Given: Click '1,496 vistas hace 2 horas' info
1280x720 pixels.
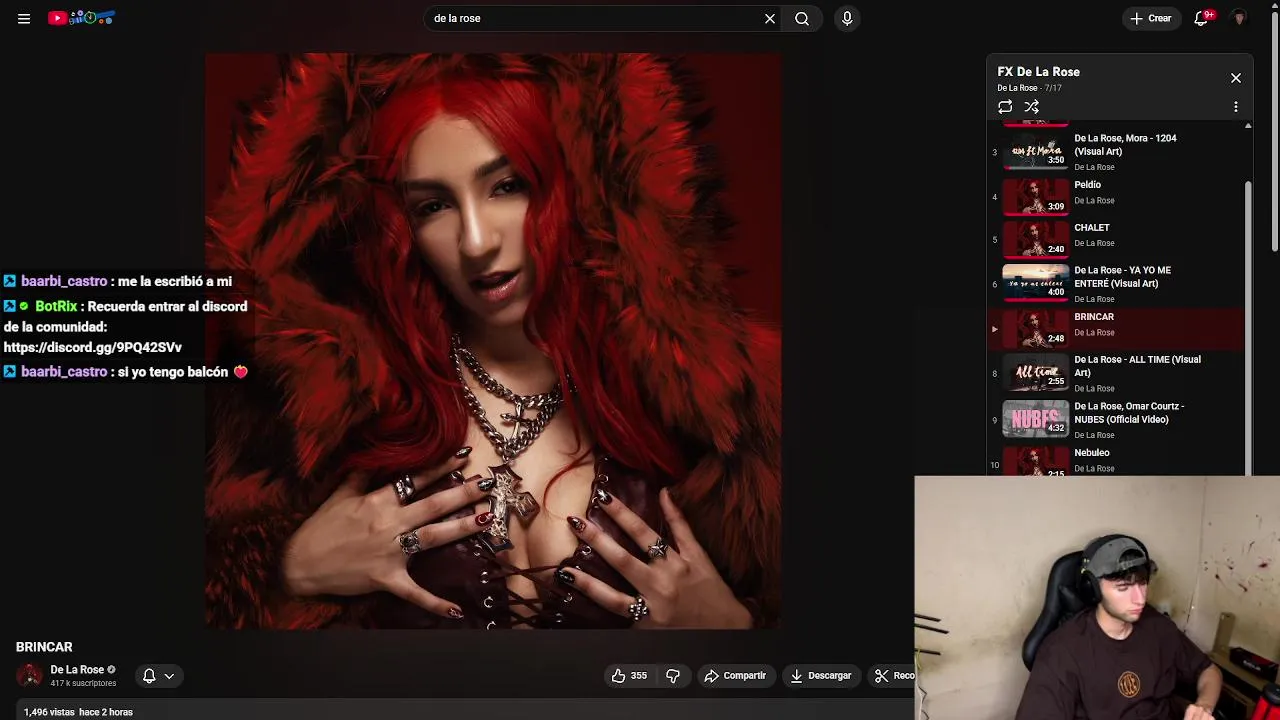Looking at the screenshot, I should coord(78,712).
